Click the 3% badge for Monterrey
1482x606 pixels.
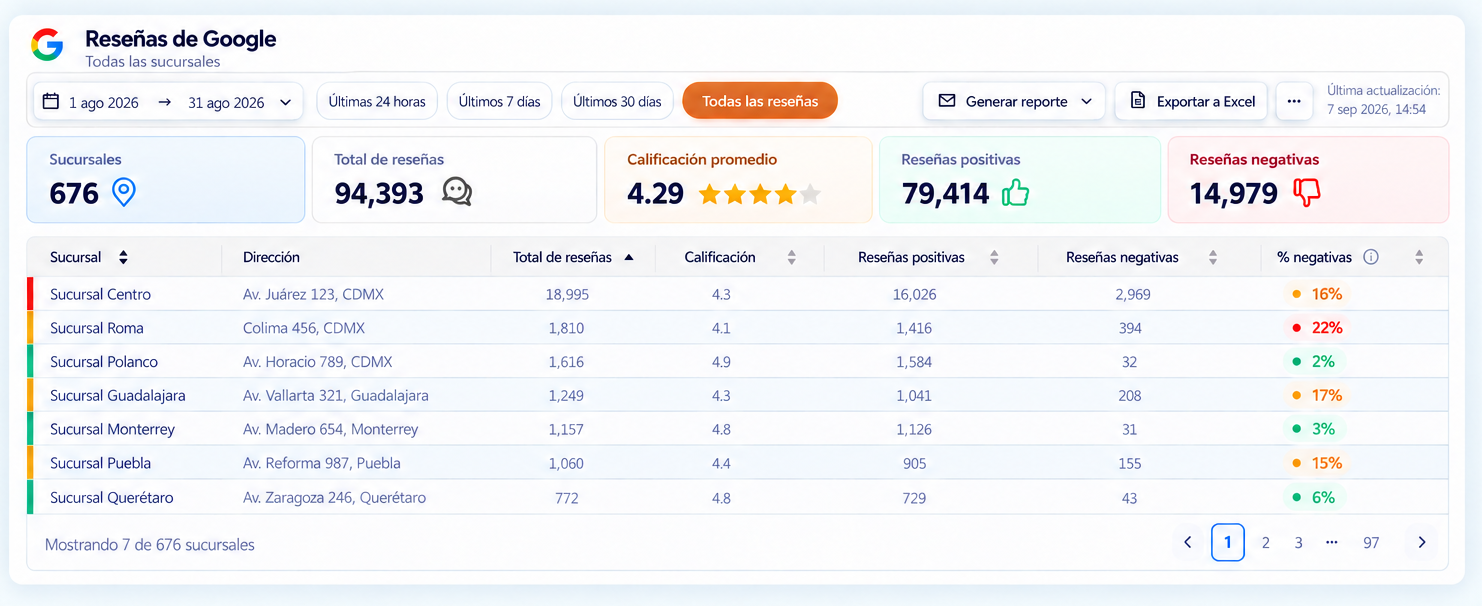(x=1313, y=429)
